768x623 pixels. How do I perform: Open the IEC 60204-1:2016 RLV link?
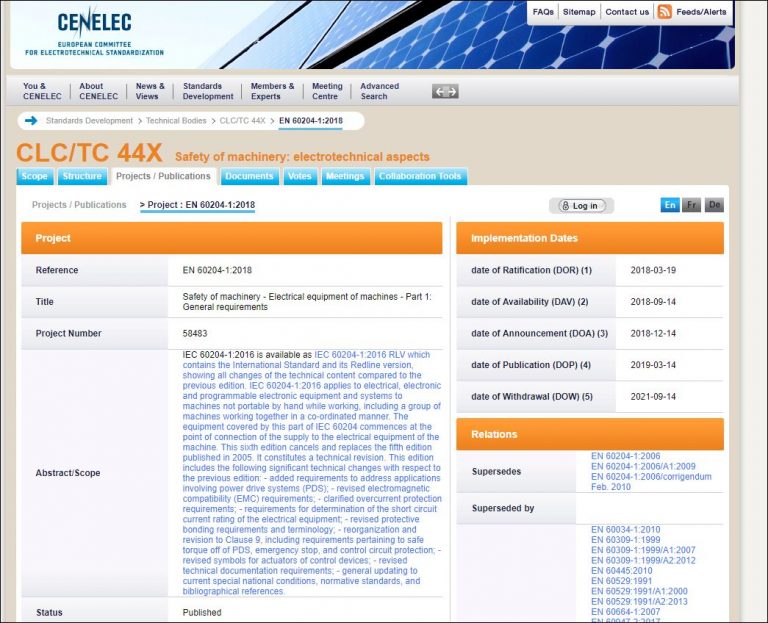(372, 355)
